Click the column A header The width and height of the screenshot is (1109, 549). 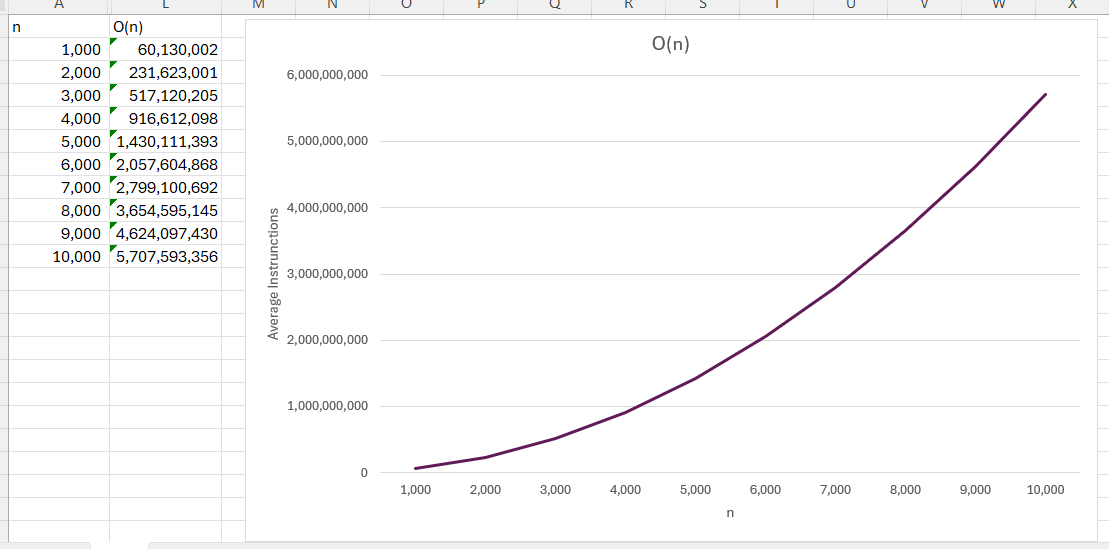click(x=58, y=6)
